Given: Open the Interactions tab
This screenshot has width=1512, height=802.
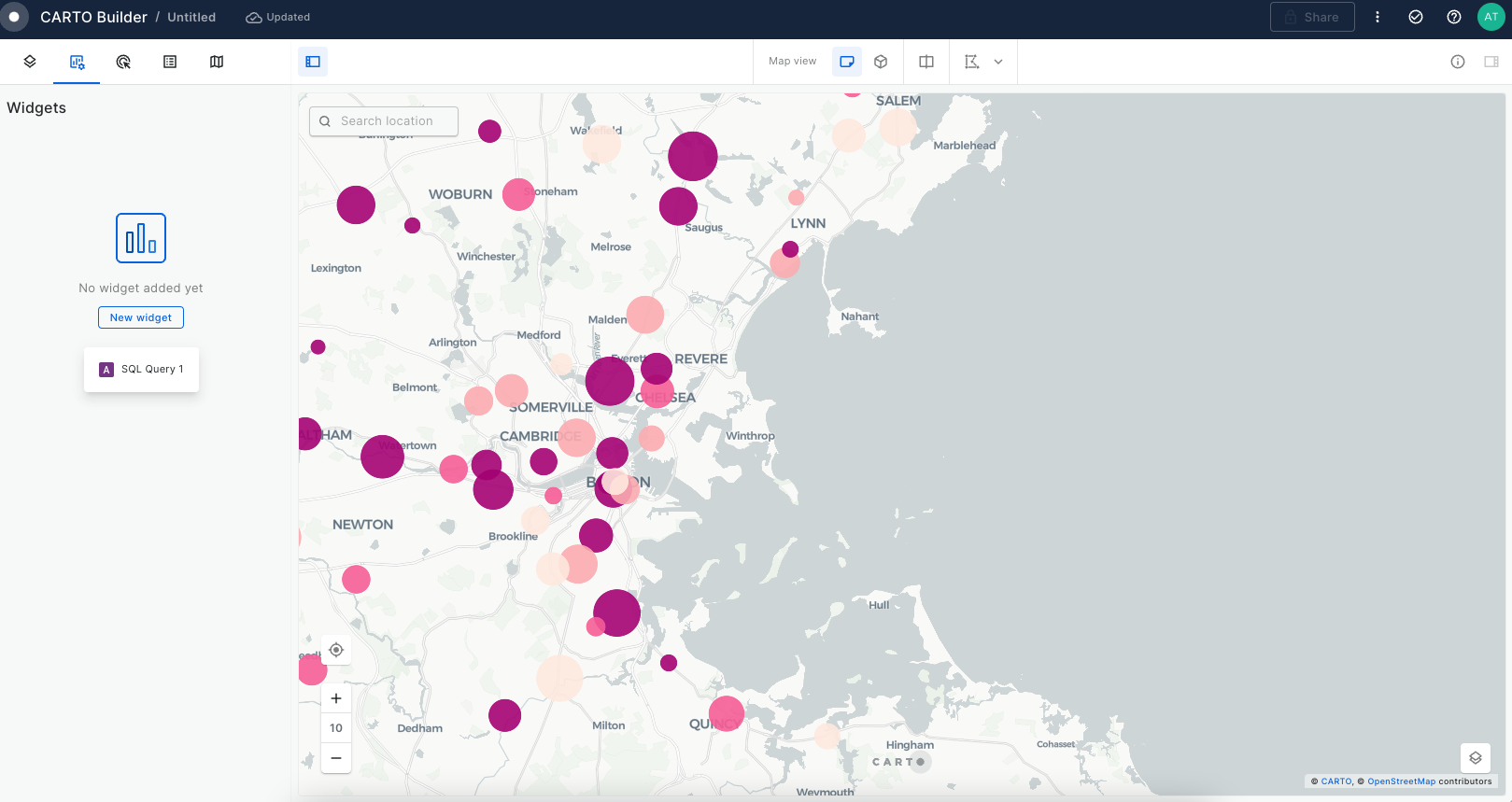Looking at the screenshot, I should pyautogui.click(x=123, y=62).
